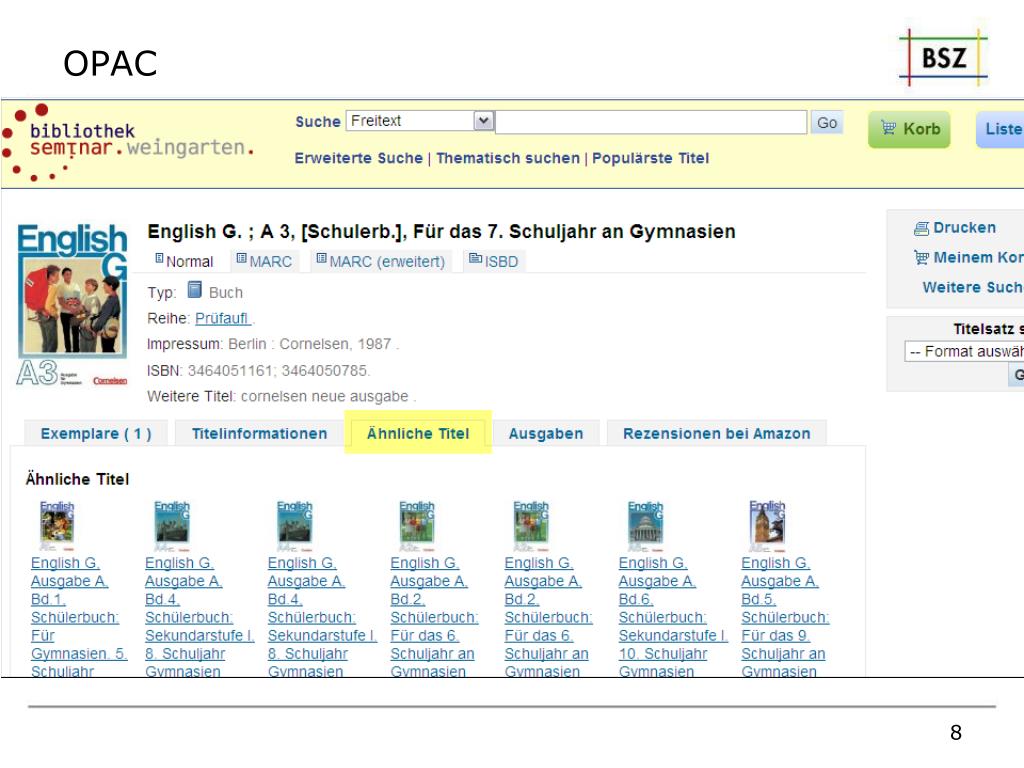
Task: Open Erweiterte Suche link
Action: [x=359, y=158]
